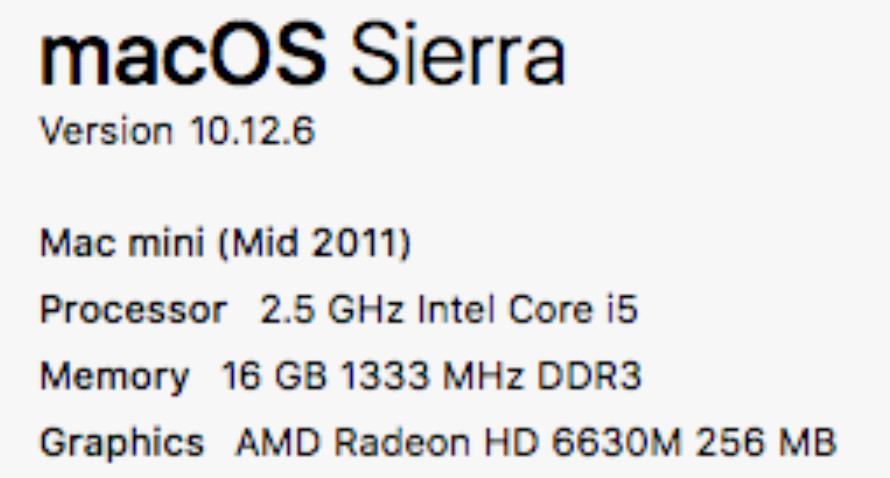Click the "Sierra" word in the title
The image size is (890, 478).
coord(458,59)
